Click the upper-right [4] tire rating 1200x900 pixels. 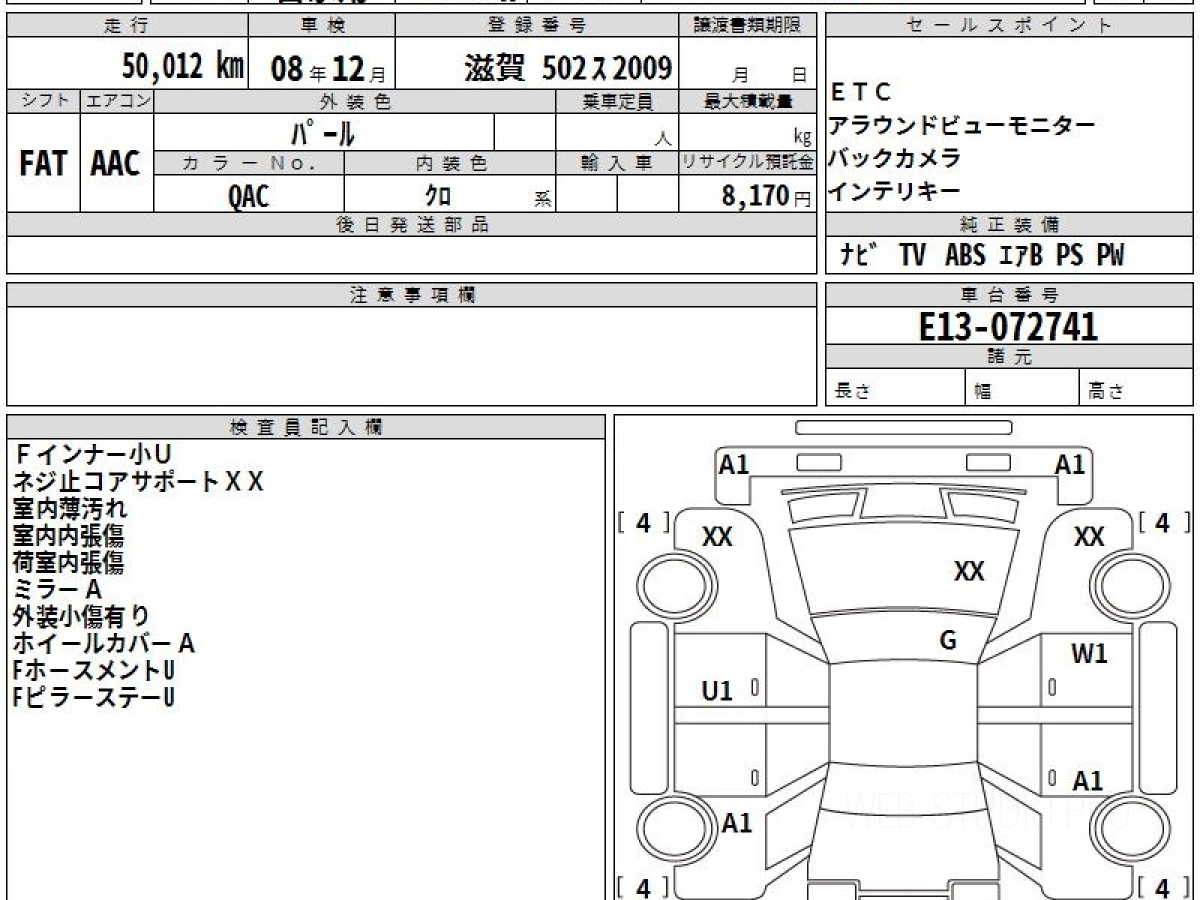1161,522
